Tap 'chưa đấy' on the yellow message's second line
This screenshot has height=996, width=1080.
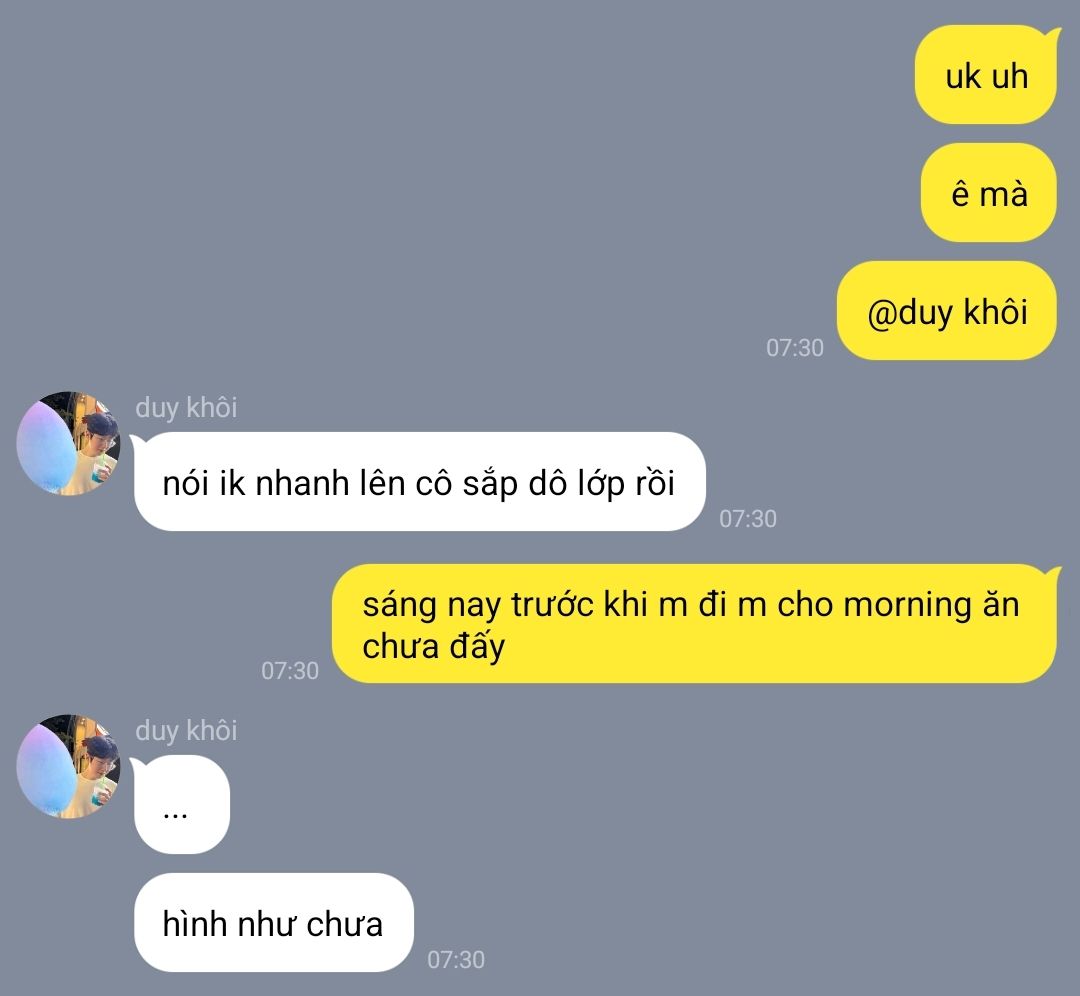click(x=434, y=647)
